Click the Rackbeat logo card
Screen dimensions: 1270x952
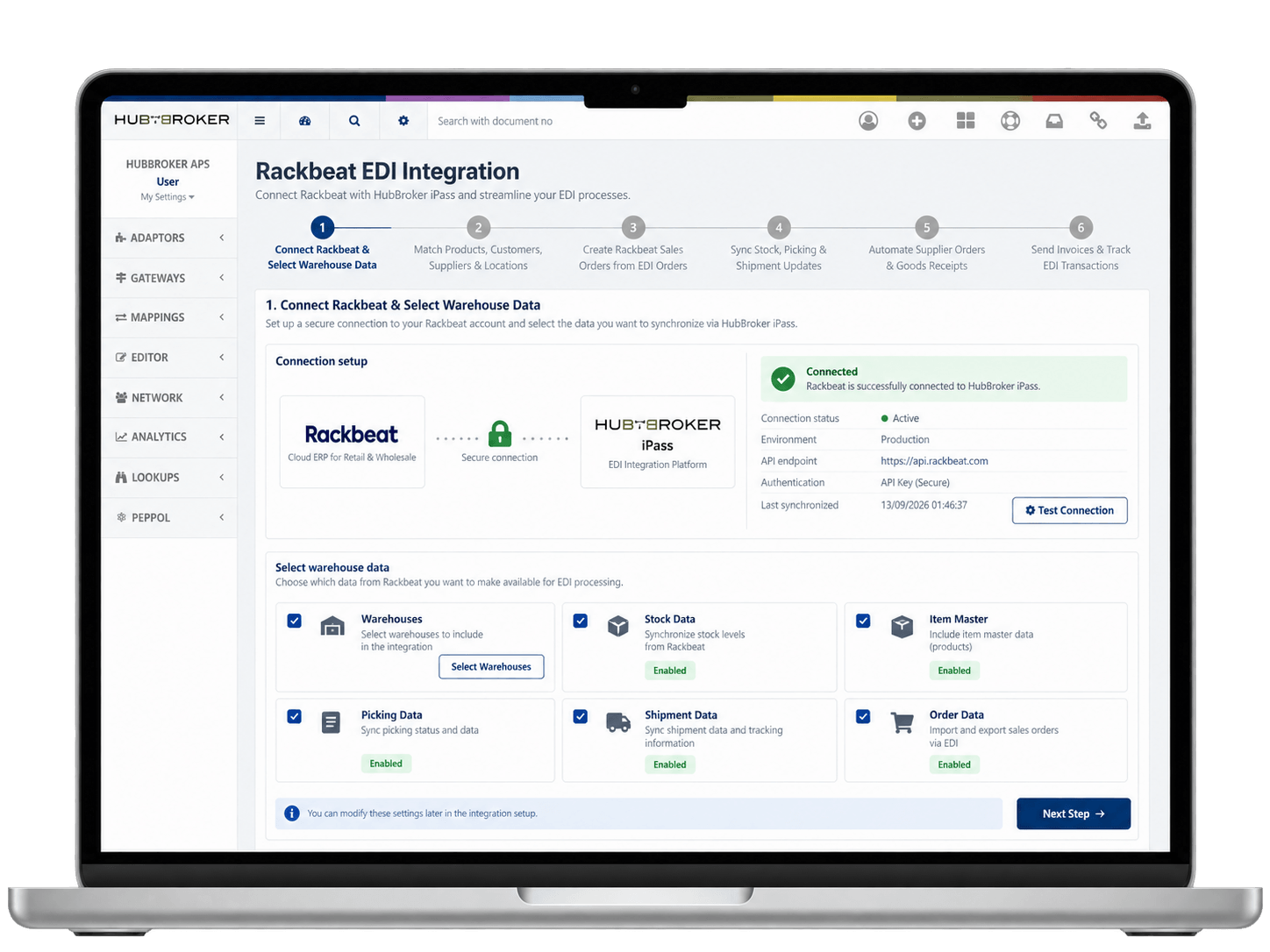pyautogui.click(x=353, y=442)
